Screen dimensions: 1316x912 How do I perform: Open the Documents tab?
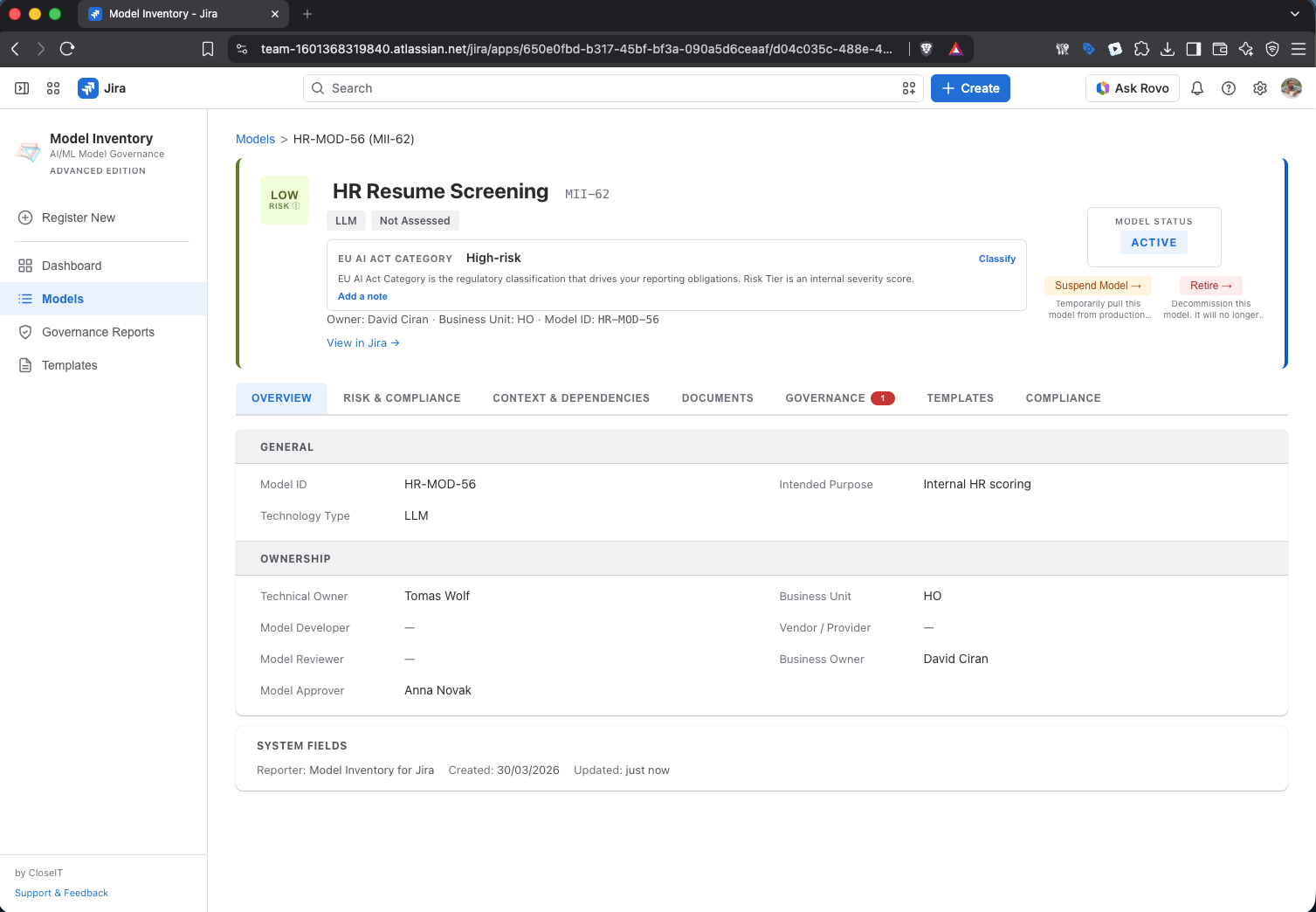(718, 398)
